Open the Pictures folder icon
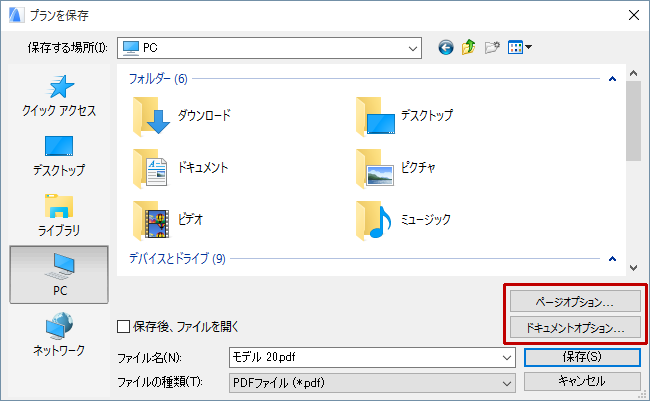 click(375, 168)
